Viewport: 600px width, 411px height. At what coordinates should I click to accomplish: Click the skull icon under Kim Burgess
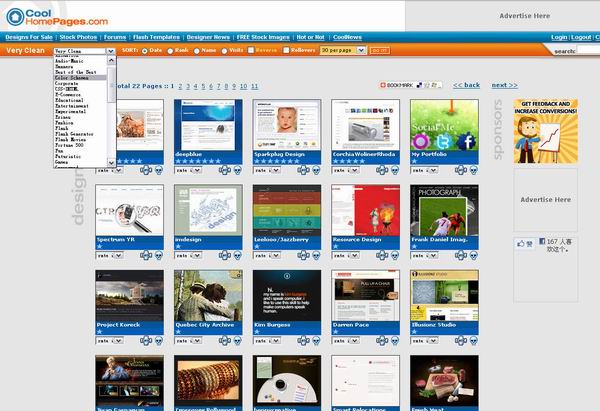pos(316,341)
